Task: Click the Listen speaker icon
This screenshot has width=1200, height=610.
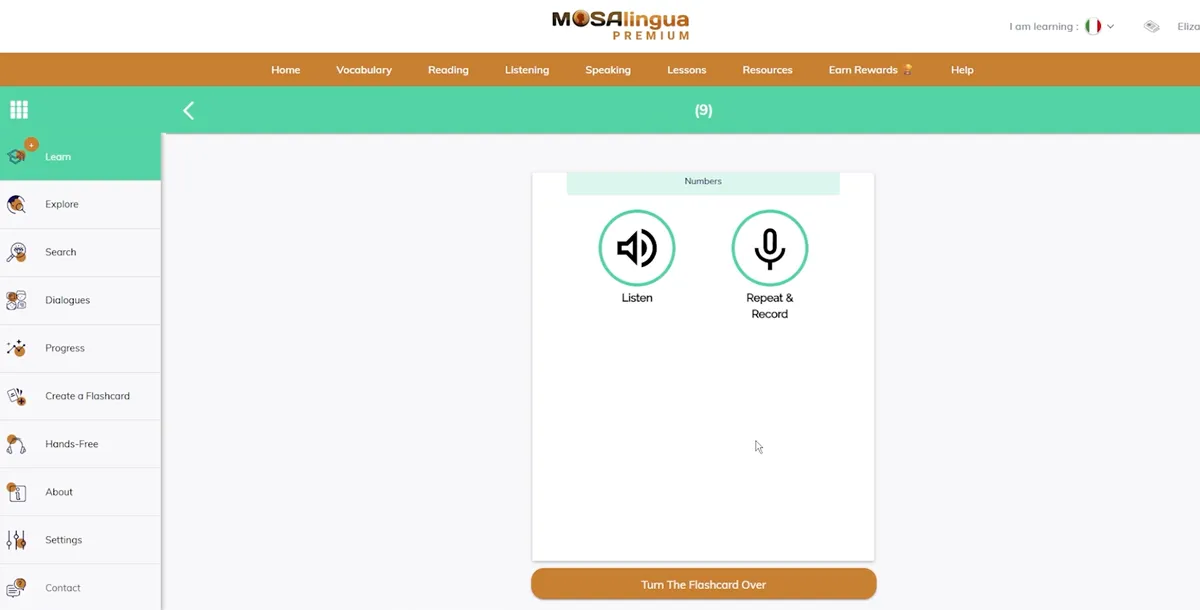Action: click(637, 248)
